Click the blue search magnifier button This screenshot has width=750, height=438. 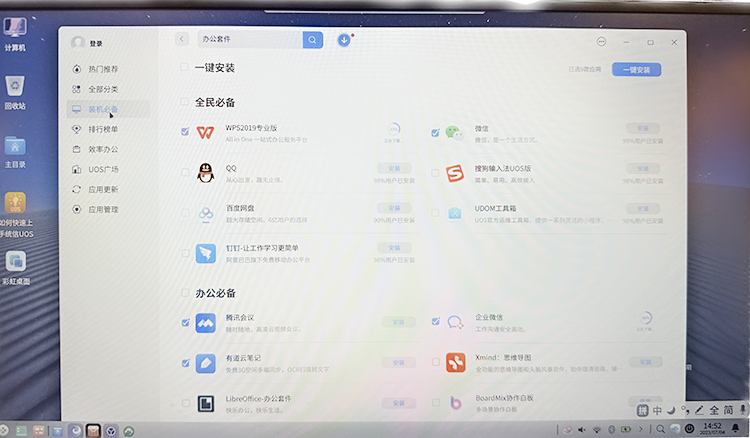click(313, 40)
